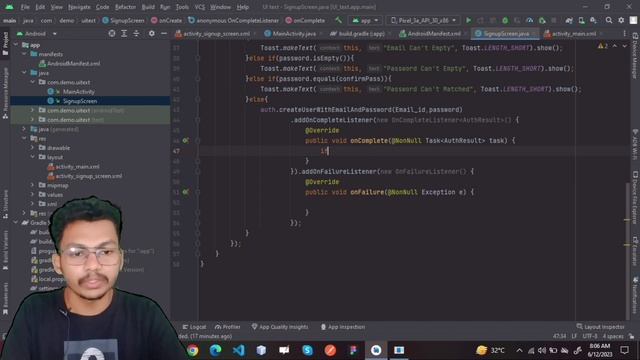
Task: Click Select Opened File target icon
Action: point(112,33)
